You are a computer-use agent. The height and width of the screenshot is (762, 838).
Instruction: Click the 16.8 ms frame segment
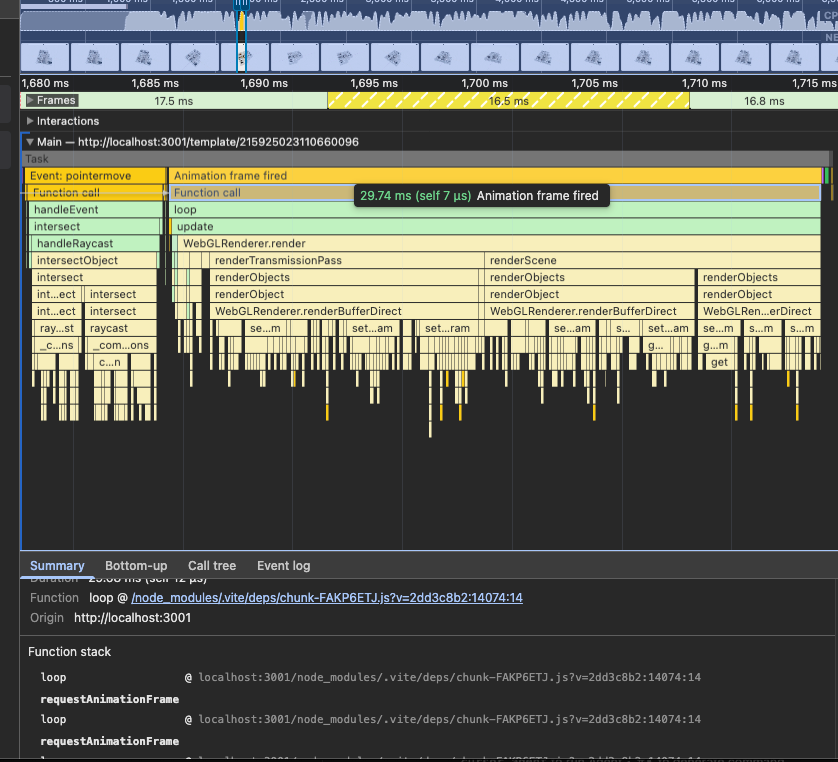763,101
